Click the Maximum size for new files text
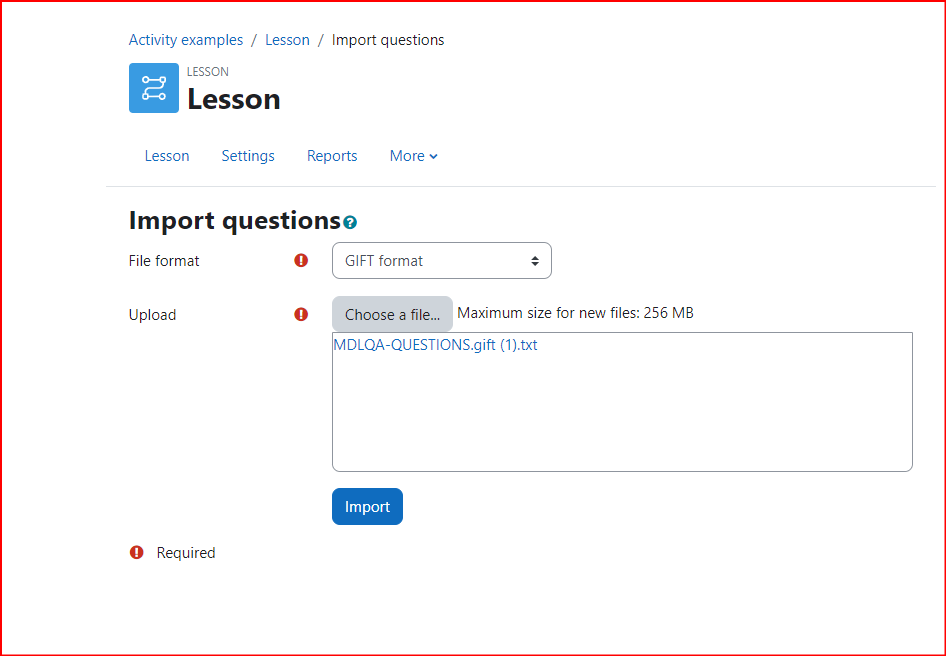 (576, 313)
